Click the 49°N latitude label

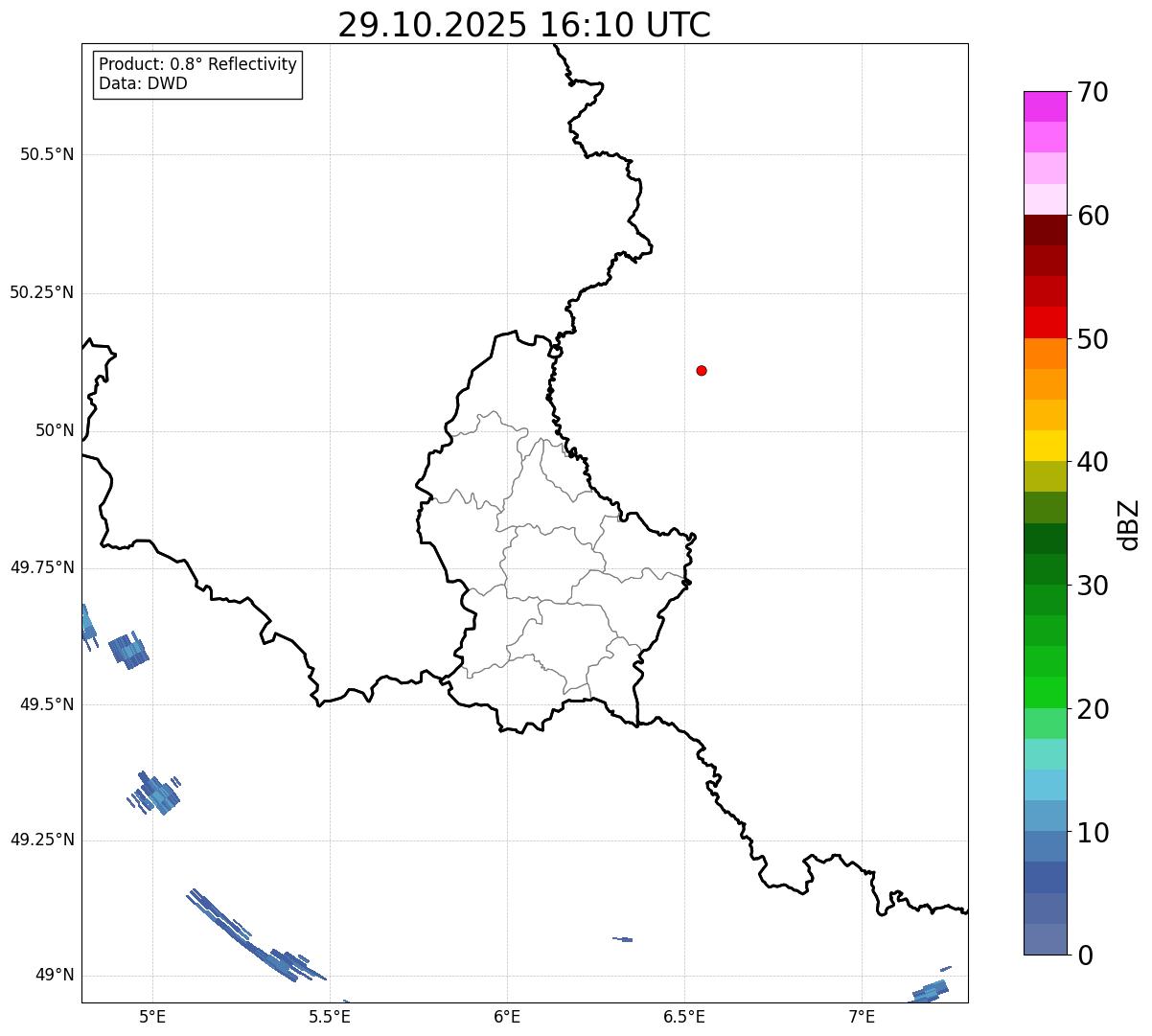(55, 976)
